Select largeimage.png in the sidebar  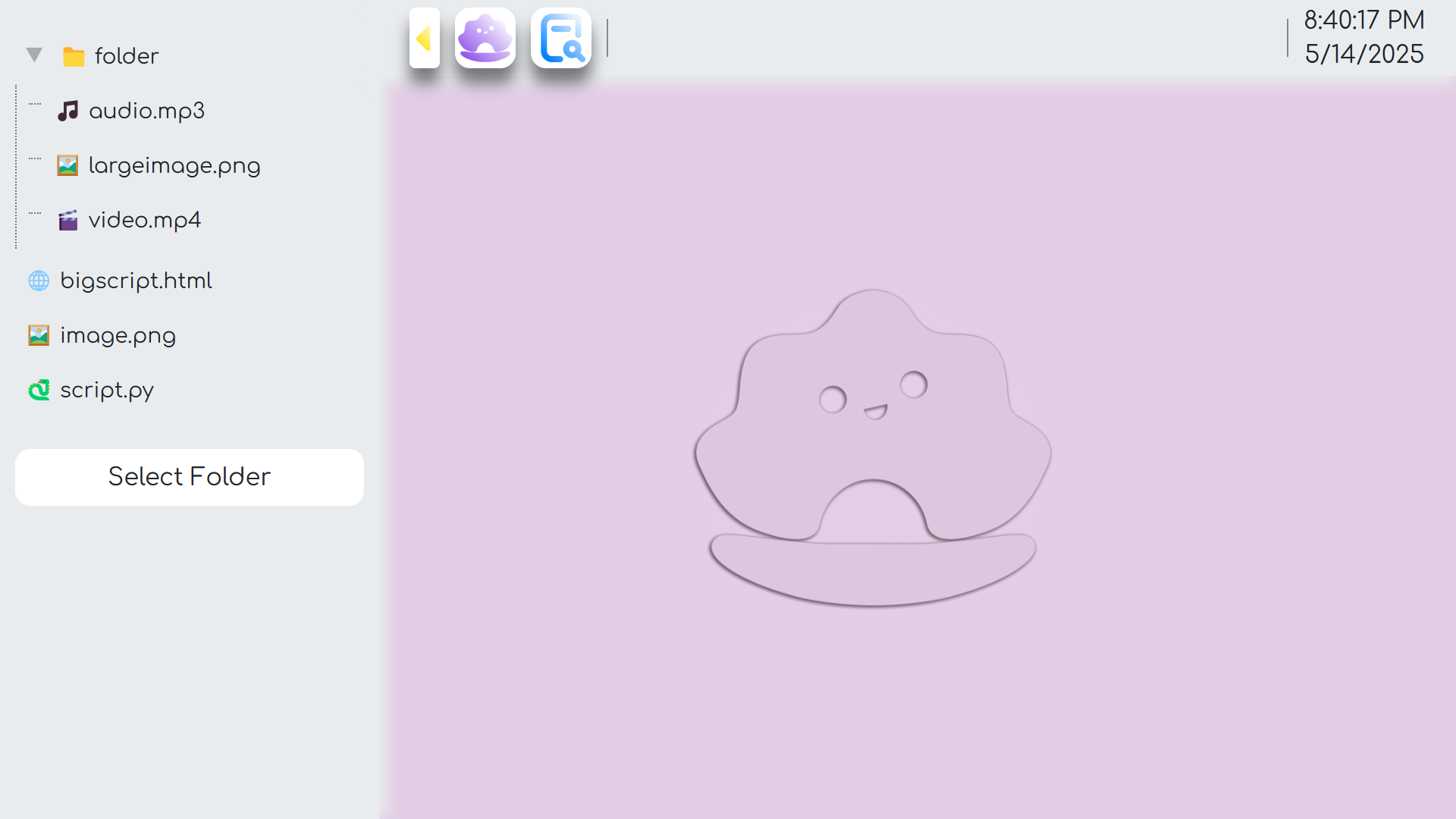click(174, 165)
